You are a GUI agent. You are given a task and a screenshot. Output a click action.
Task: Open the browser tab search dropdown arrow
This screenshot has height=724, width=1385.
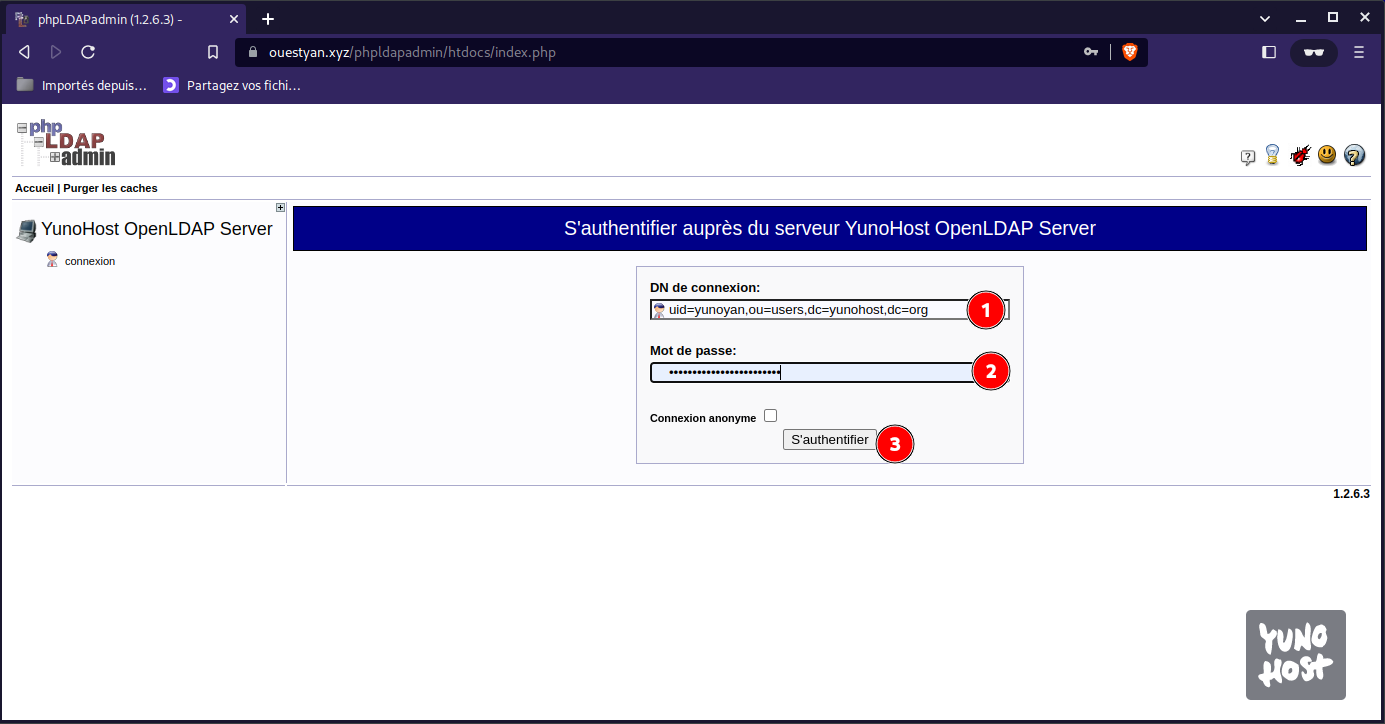1265,18
